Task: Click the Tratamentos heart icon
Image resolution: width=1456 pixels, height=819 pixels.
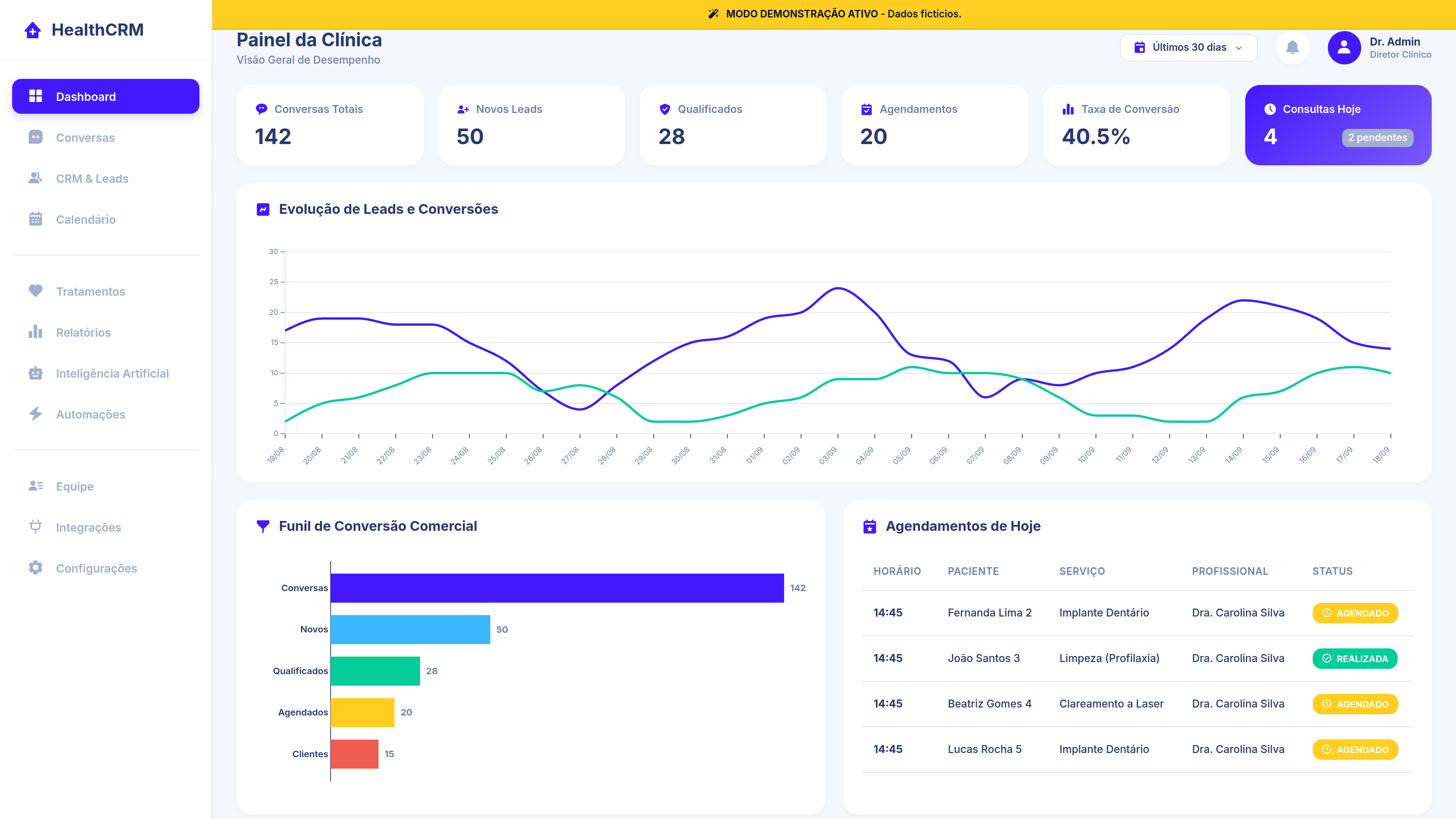Action: pos(36,291)
